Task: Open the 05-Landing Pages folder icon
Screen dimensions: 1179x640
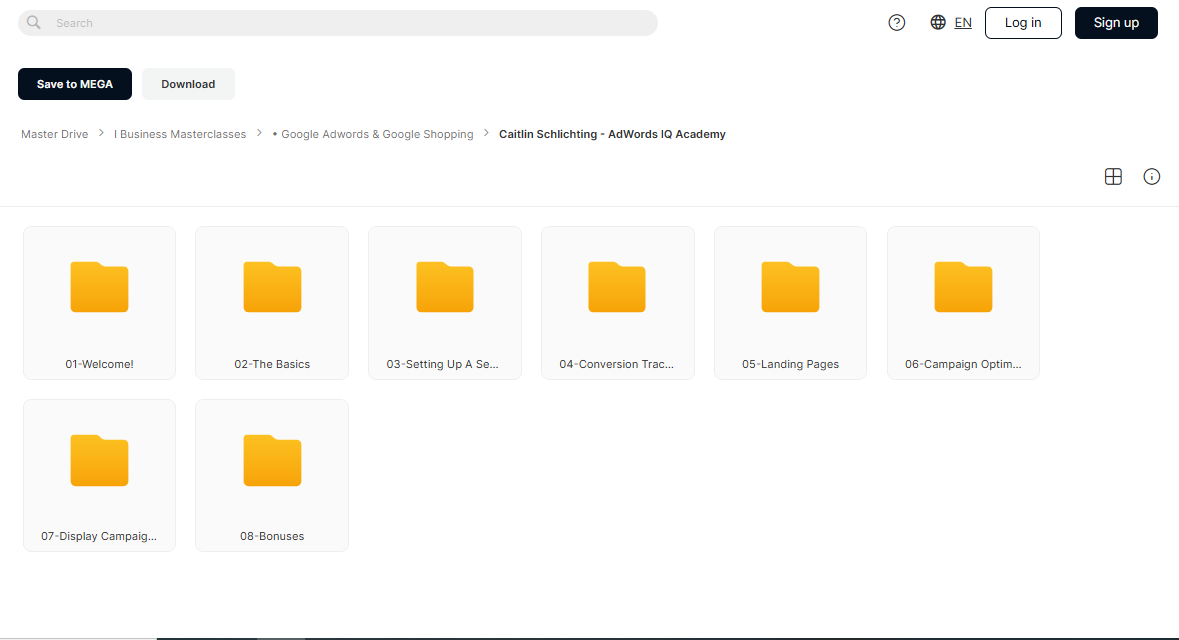Action: 790,287
